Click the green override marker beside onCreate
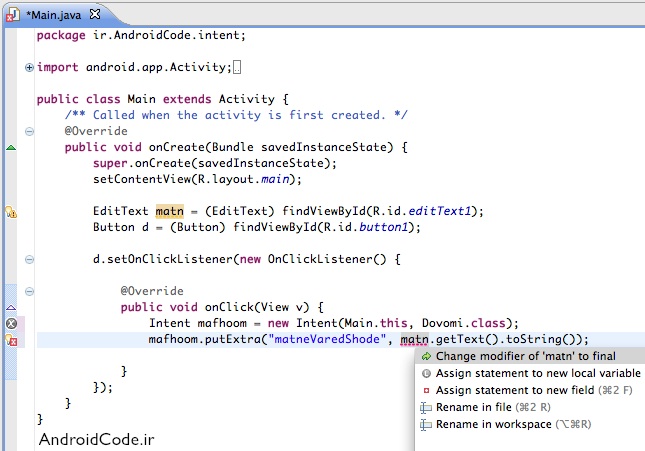 (11, 147)
